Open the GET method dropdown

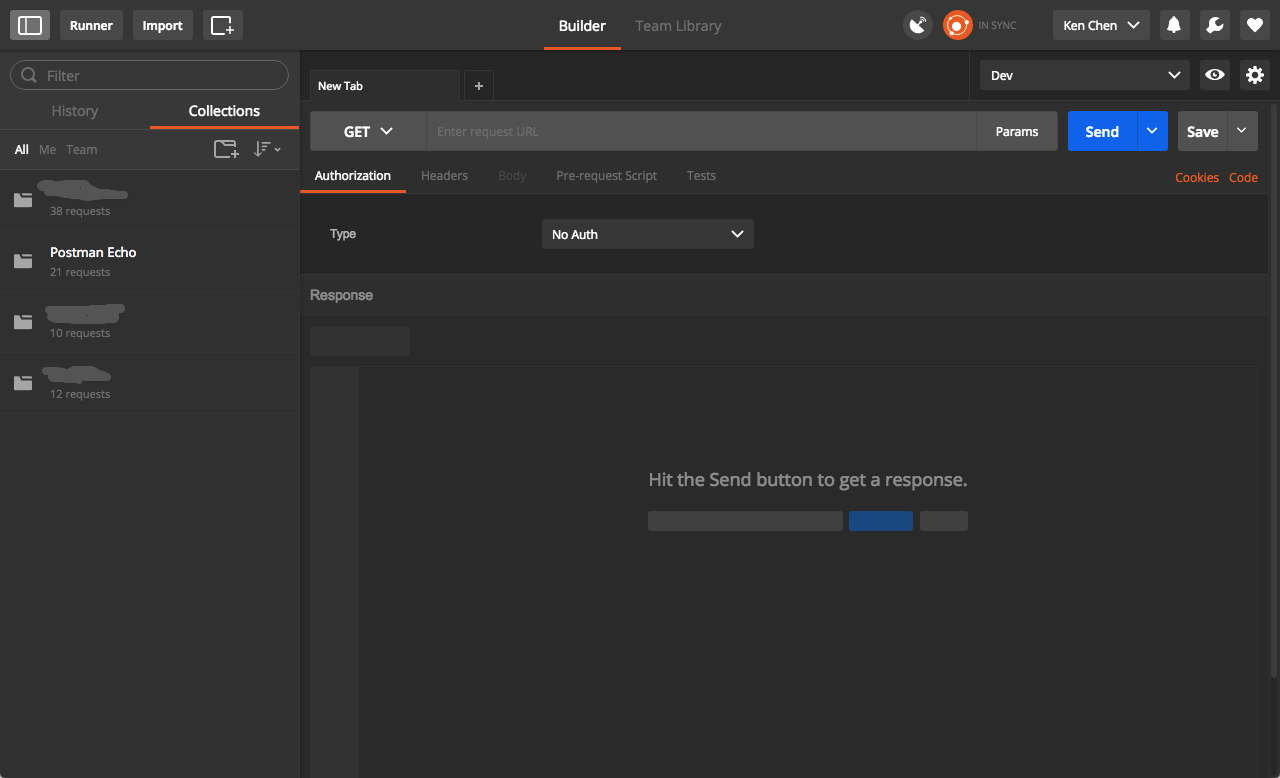368,131
